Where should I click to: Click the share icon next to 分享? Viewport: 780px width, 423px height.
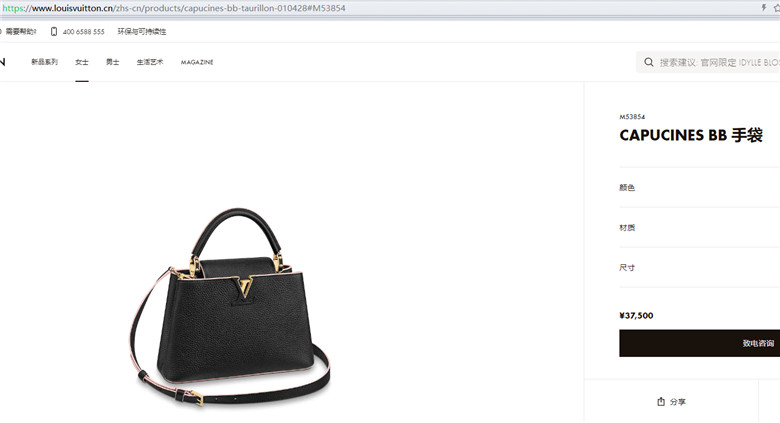pos(661,401)
